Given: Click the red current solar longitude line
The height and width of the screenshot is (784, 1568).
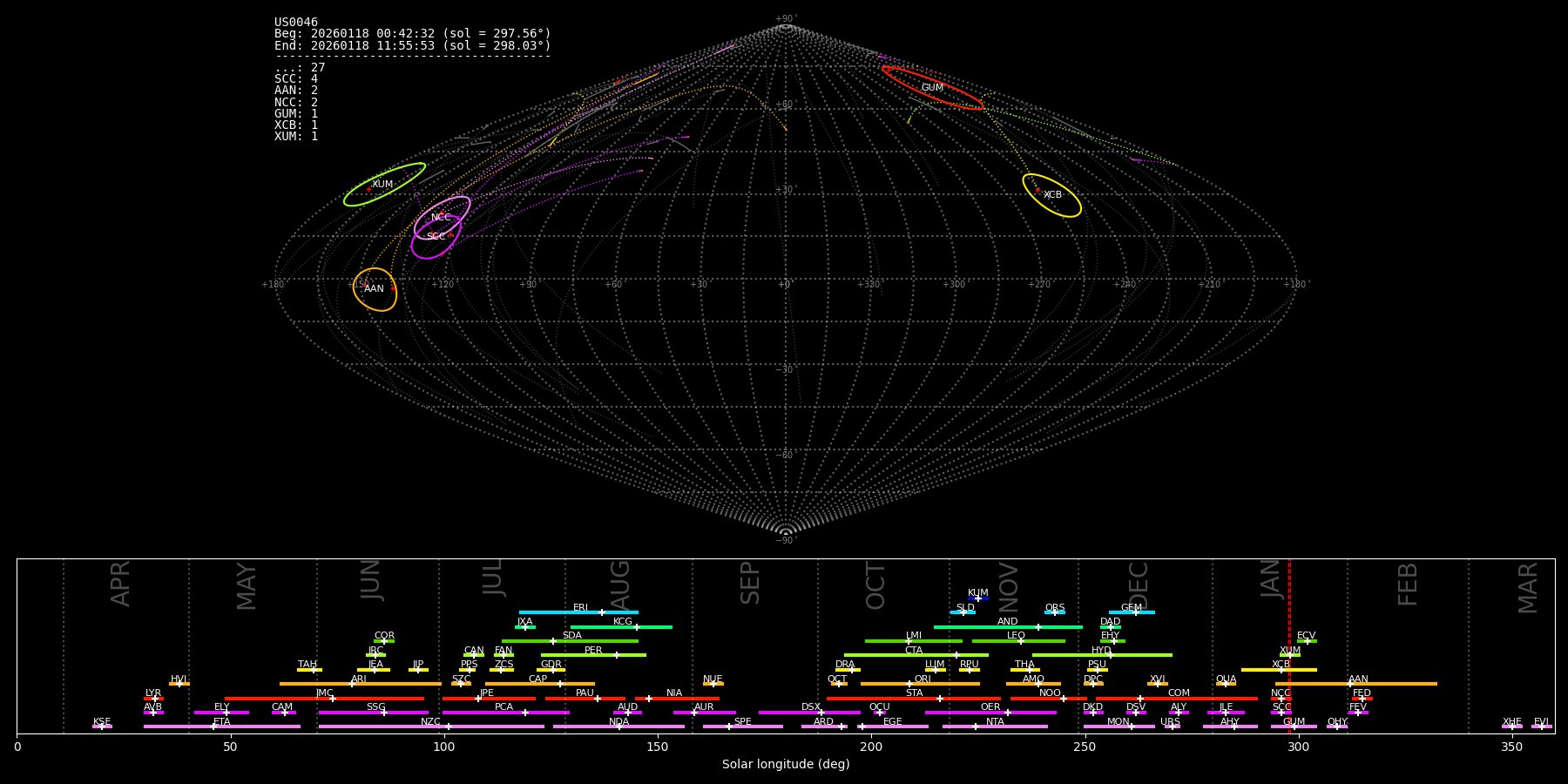Looking at the screenshot, I should point(1289,645).
